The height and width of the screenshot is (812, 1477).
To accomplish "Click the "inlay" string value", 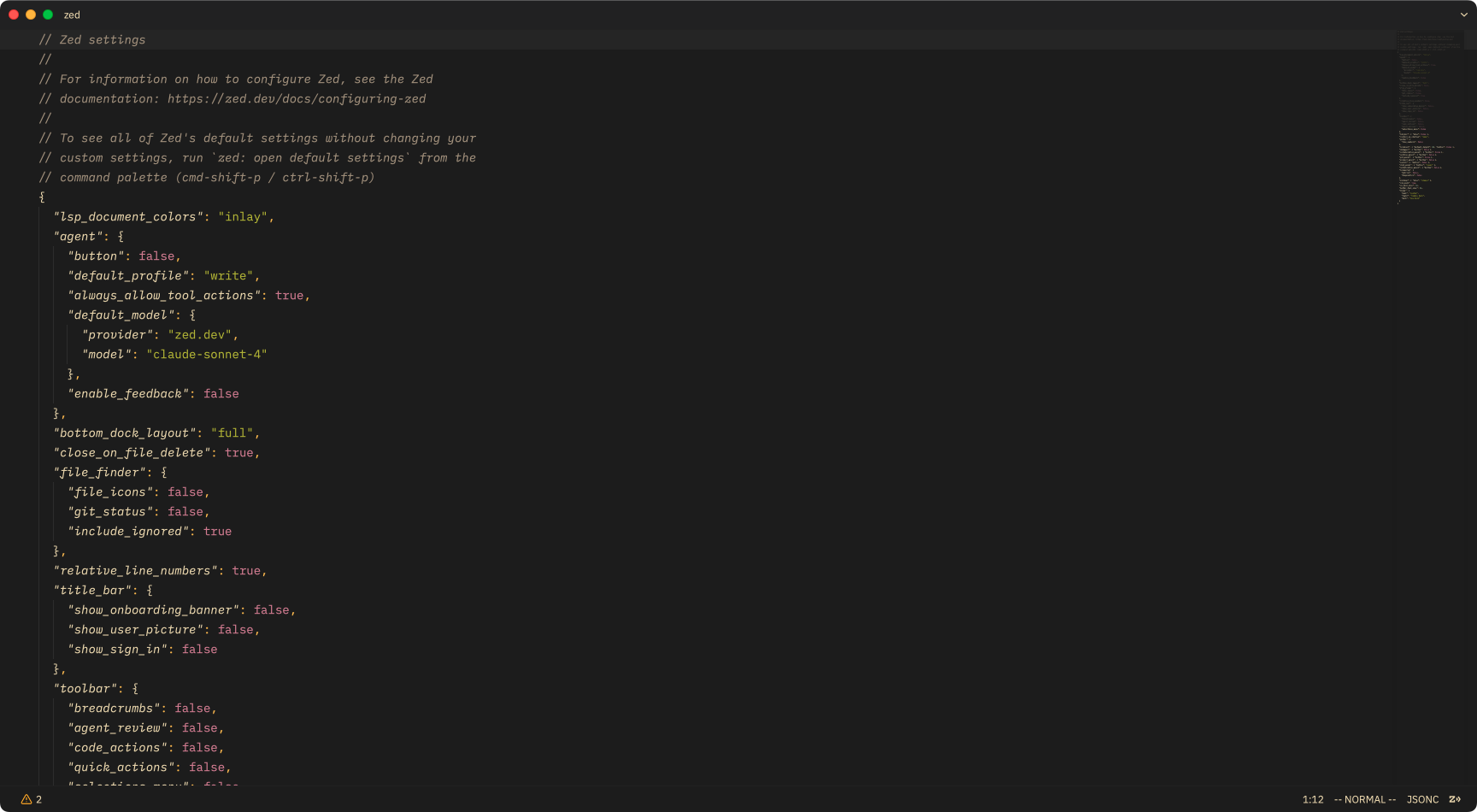I will point(243,217).
